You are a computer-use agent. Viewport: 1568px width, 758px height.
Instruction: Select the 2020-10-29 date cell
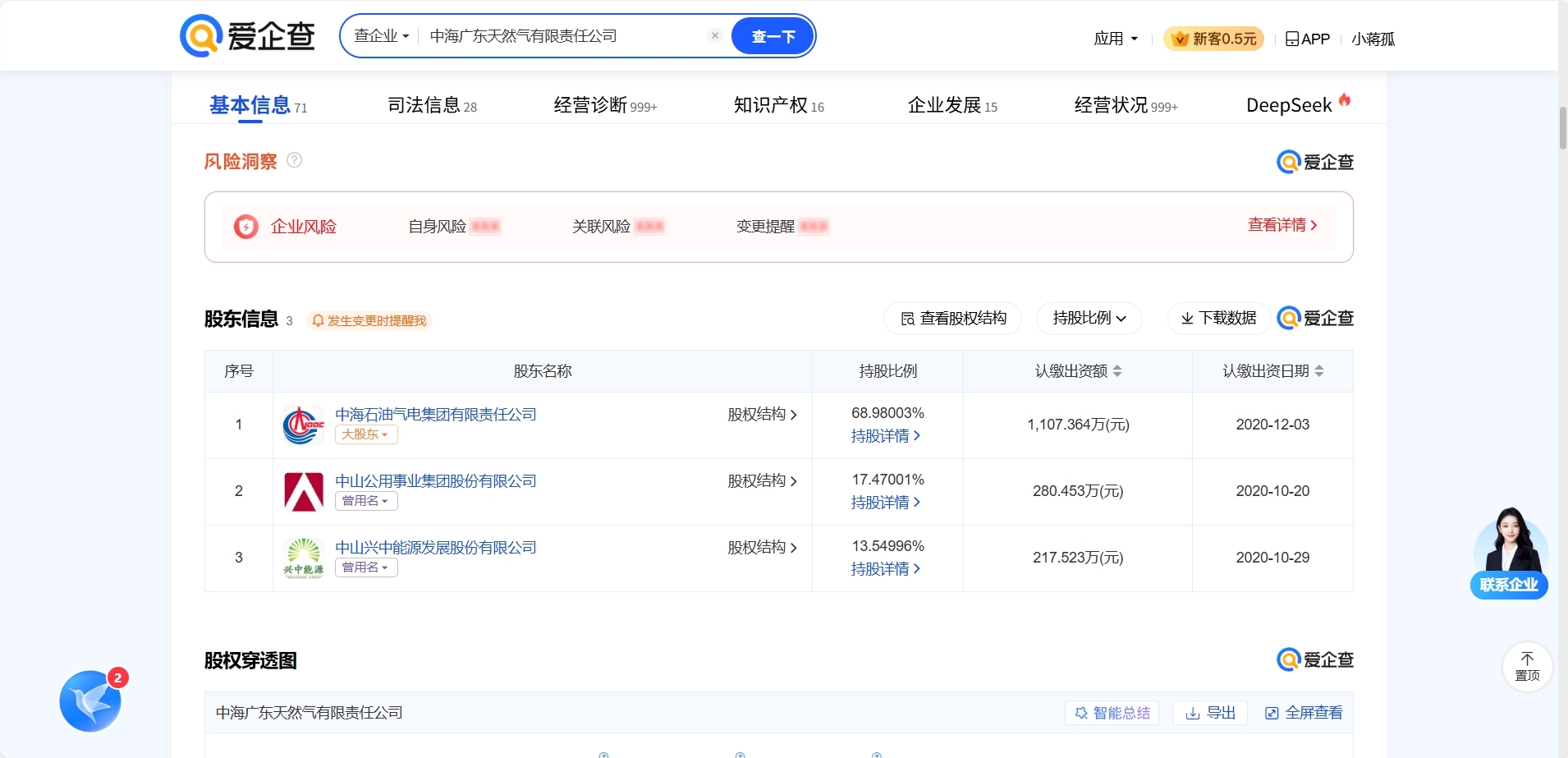[x=1272, y=558]
